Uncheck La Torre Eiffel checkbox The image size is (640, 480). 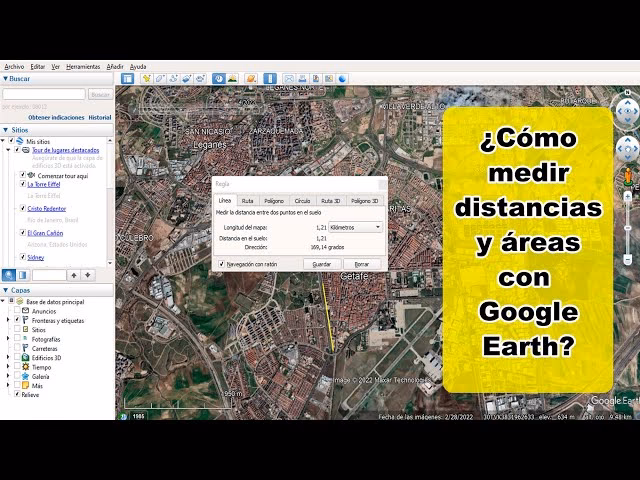tap(23, 184)
